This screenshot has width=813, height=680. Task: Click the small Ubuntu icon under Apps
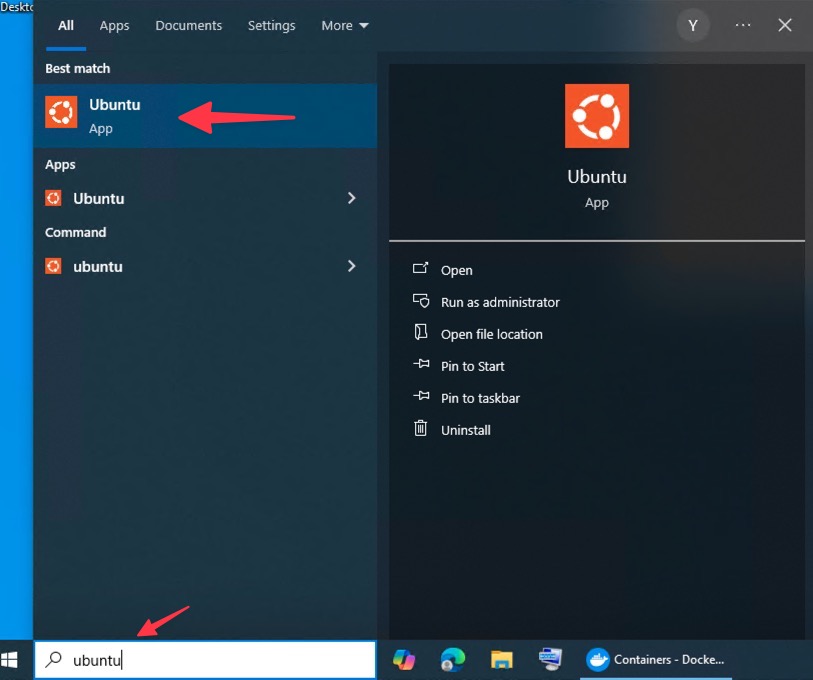[53, 198]
